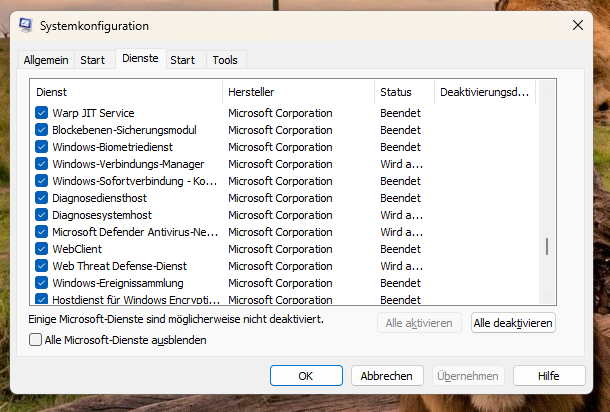
Task: Uncheck the Diagnosediensthost checkbox
Action: click(42, 198)
